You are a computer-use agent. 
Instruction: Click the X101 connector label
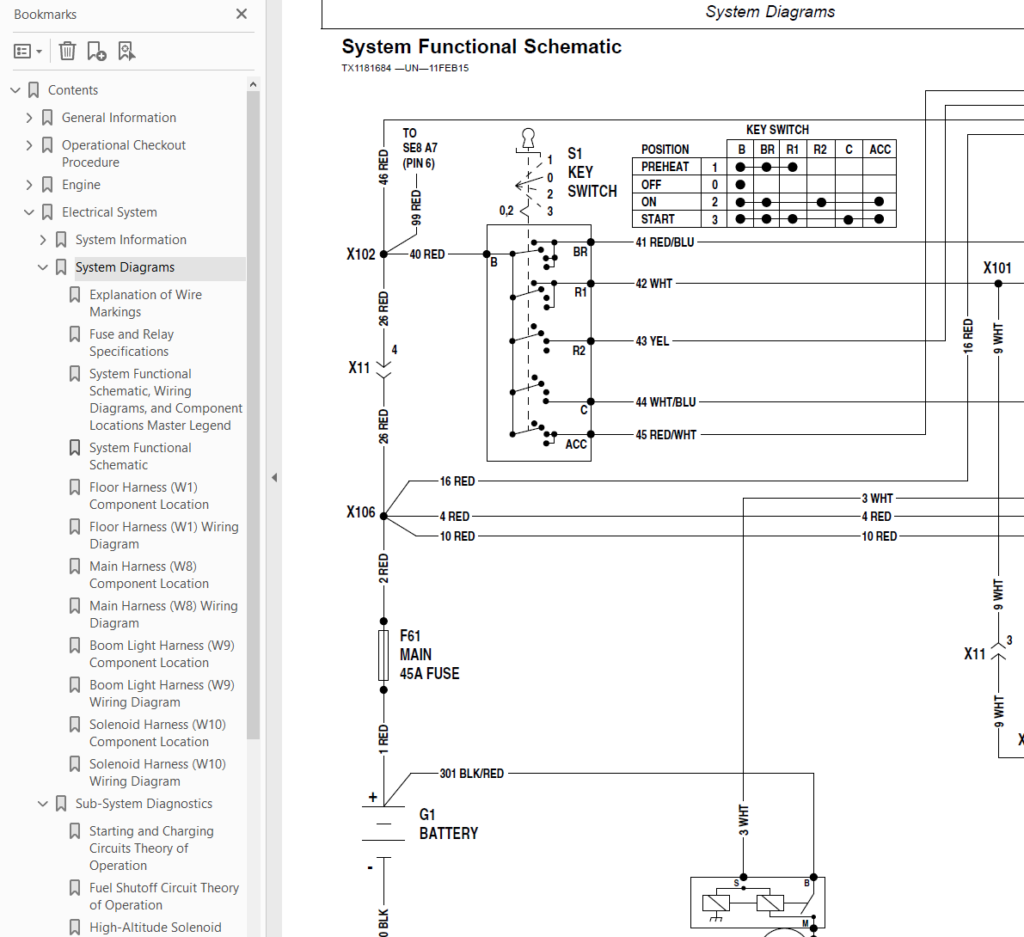(997, 268)
